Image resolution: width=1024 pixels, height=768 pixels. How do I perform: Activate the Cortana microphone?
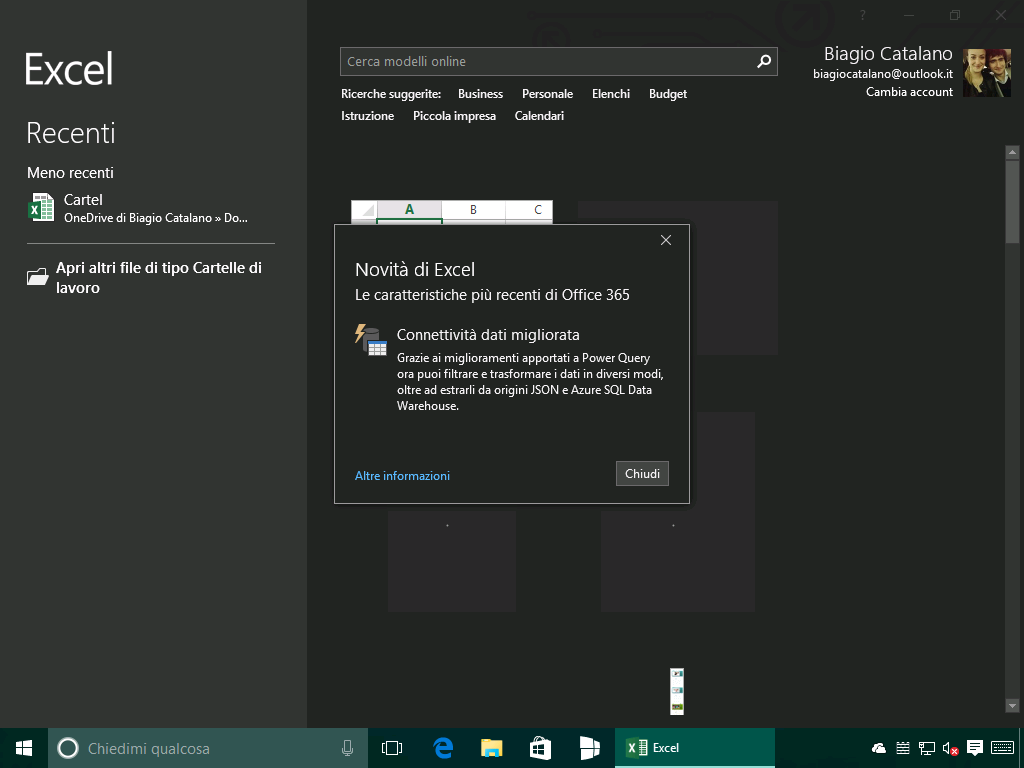347,748
